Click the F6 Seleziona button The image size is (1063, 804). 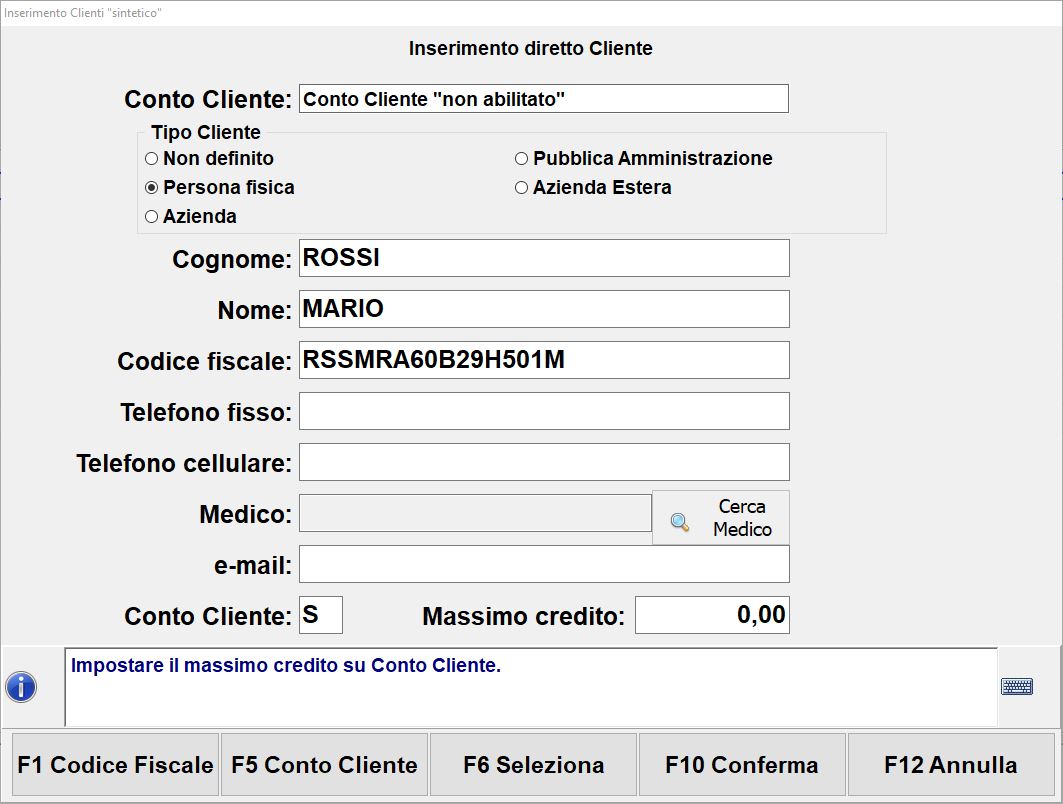pyautogui.click(x=533, y=765)
